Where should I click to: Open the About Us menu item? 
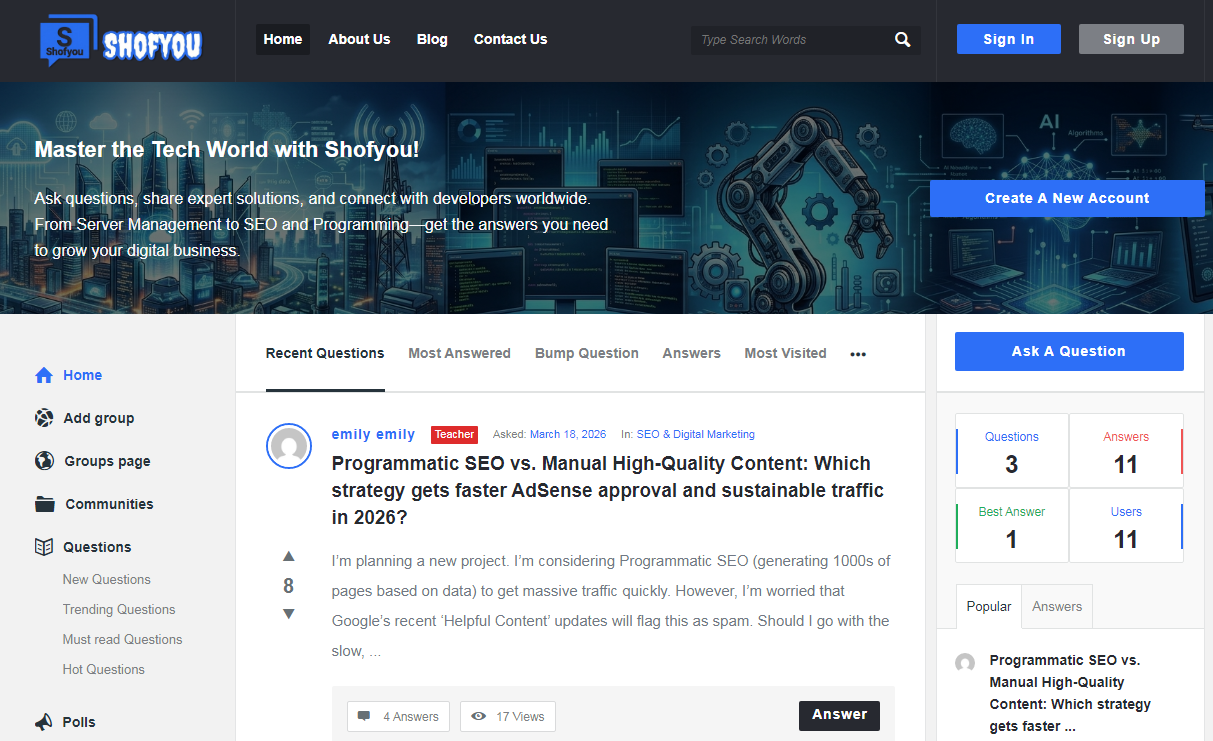coord(359,39)
